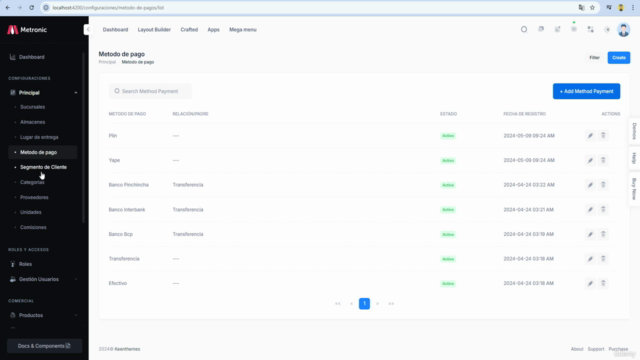
Task: Go to Almacenes
Action: (x=32, y=122)
